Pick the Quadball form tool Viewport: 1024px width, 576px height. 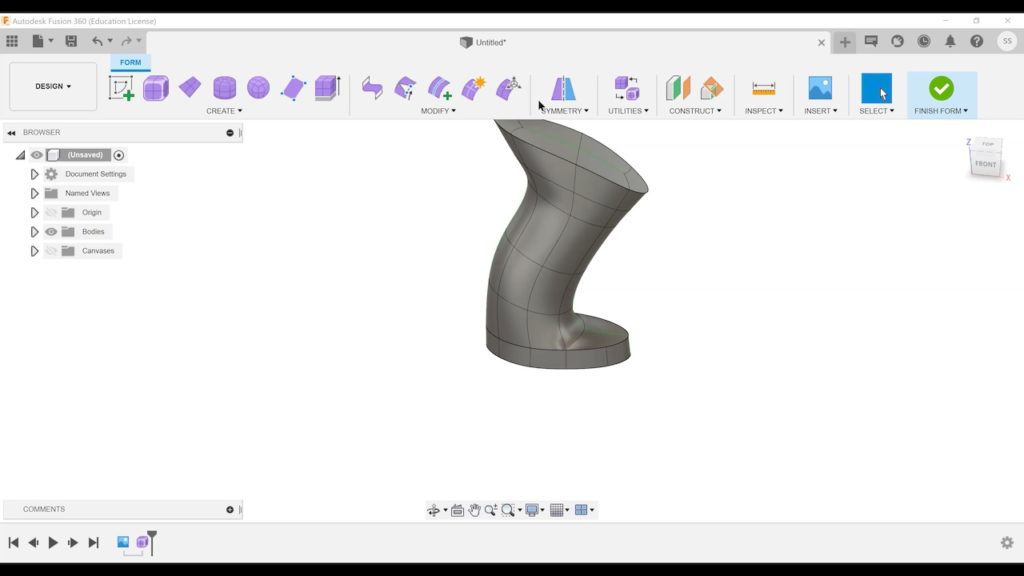[x=258, y=88]
